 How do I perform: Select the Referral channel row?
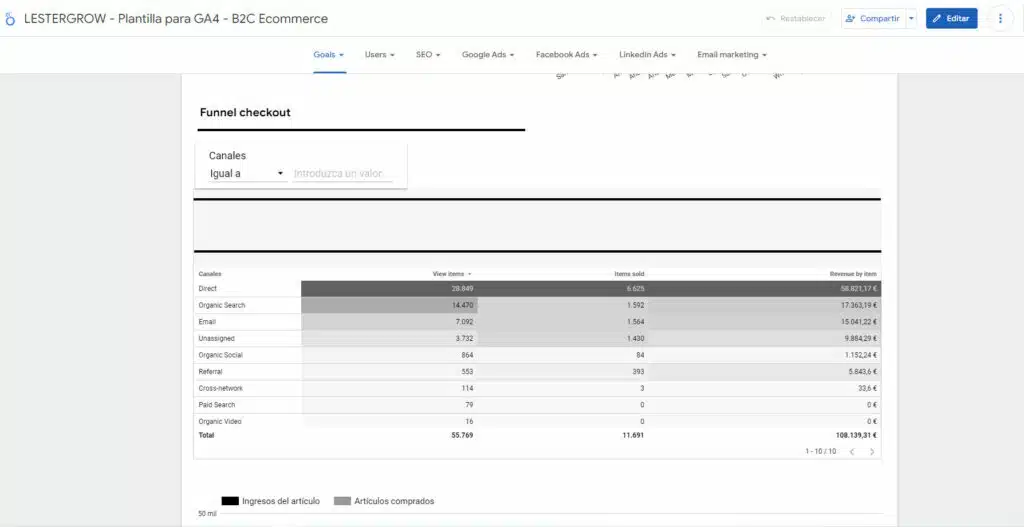537,372
